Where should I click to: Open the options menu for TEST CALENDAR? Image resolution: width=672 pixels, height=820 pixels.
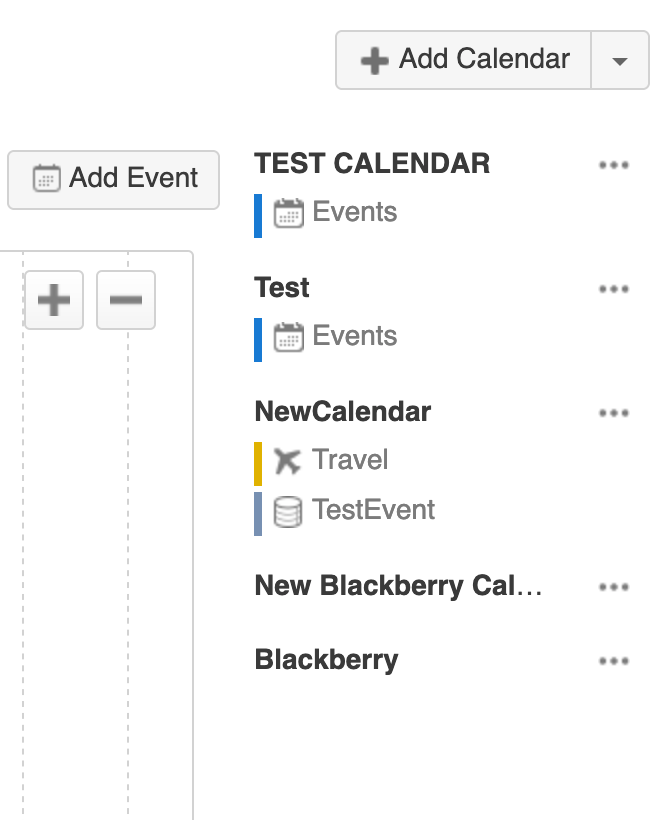(x=614, y=167)
